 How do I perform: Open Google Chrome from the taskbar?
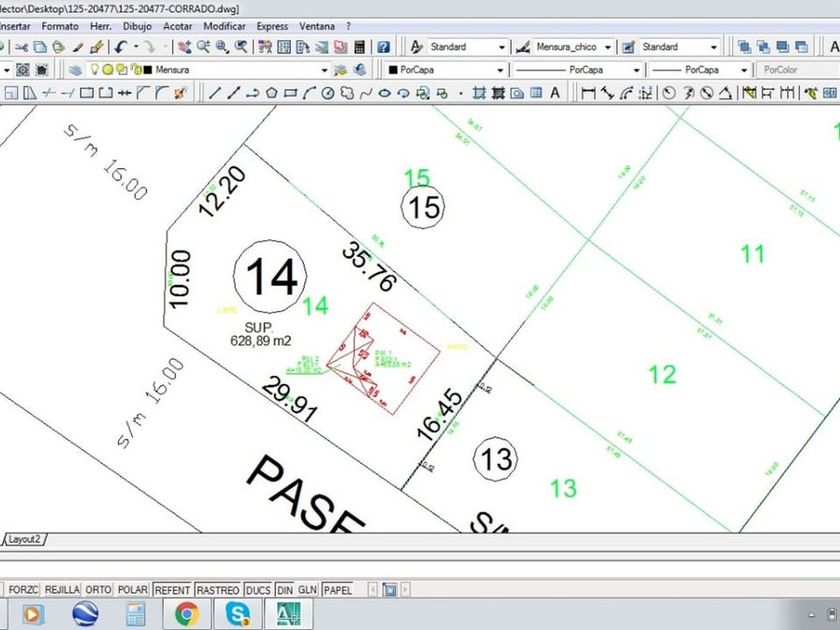185,613
